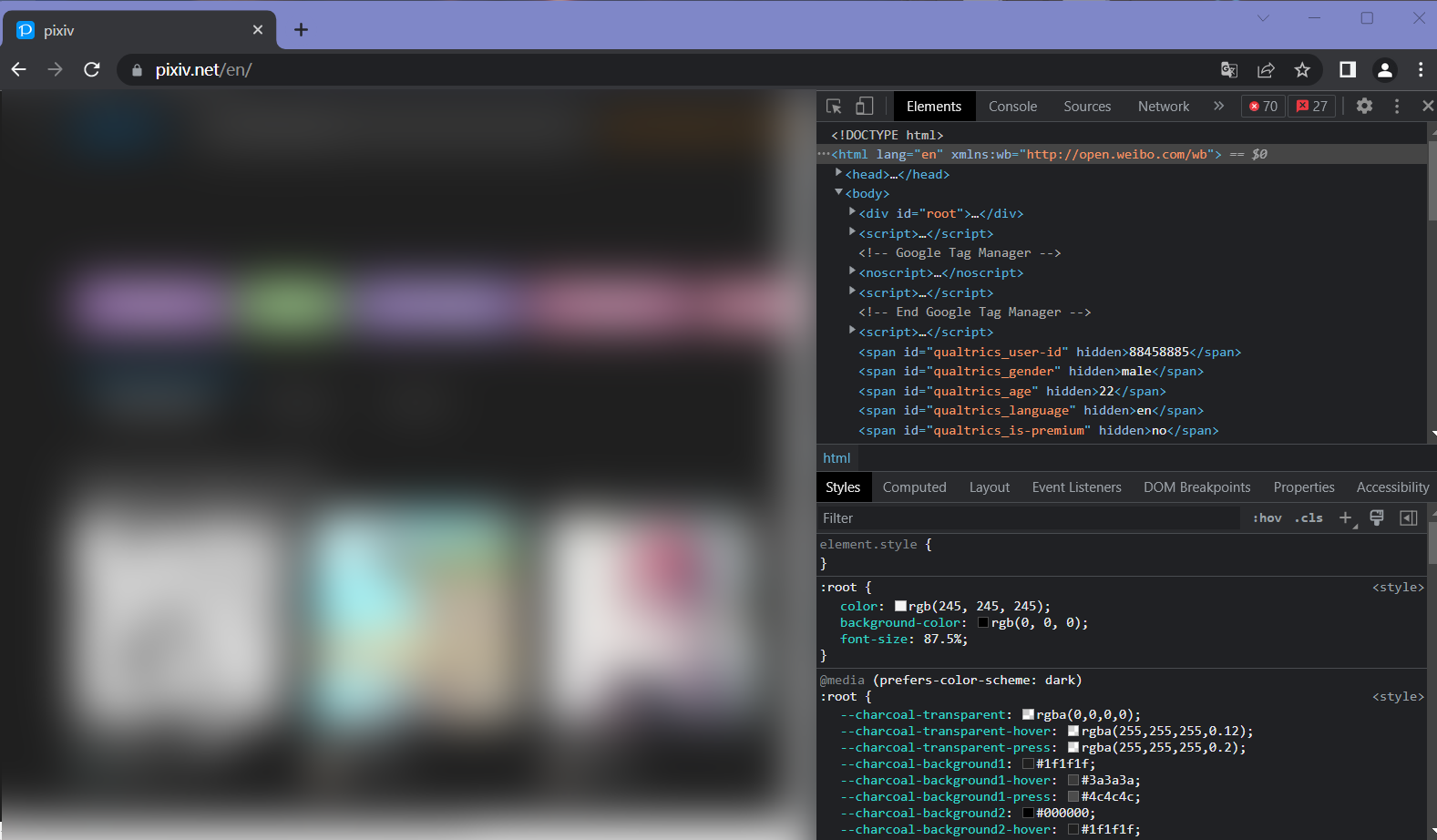The width and height of the screenshot is (1437, 840).
Task: Expand script node after End Google Tag Manager
Action: pyautogui.click(x=852, y=331)
